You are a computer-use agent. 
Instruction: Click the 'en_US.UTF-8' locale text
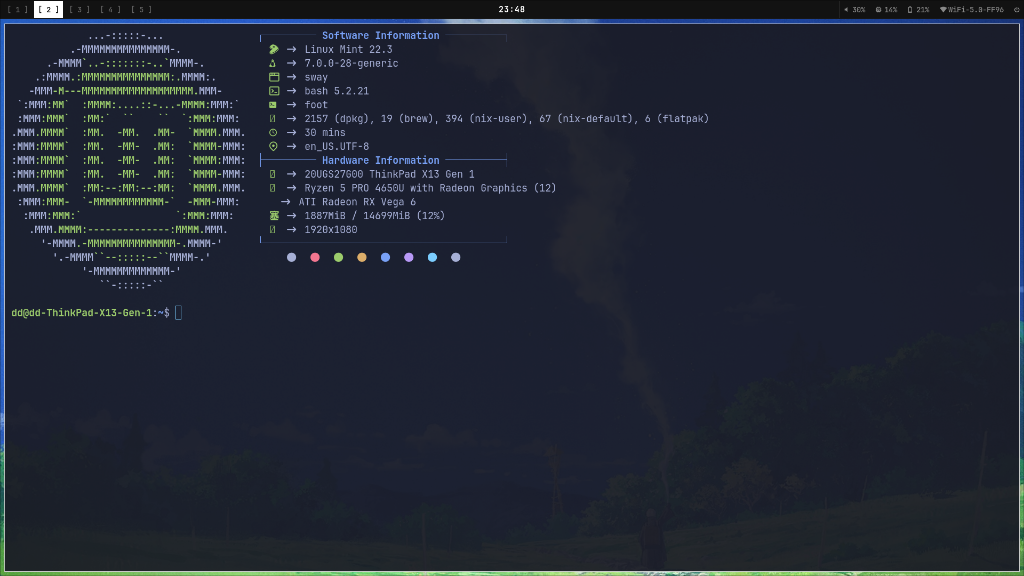336,146
